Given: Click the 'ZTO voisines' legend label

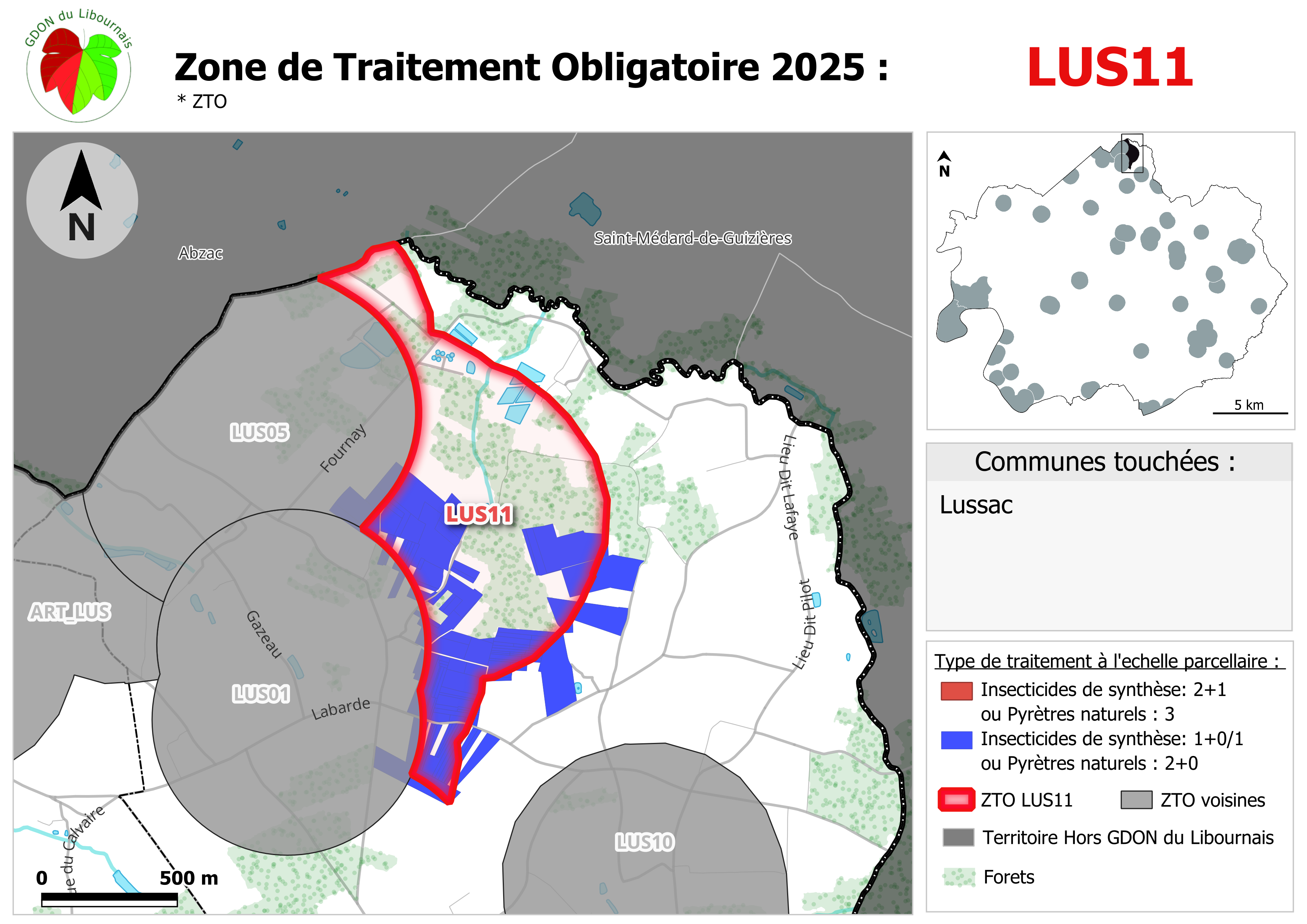Looking at the screenshot, I should [1212, 801].
